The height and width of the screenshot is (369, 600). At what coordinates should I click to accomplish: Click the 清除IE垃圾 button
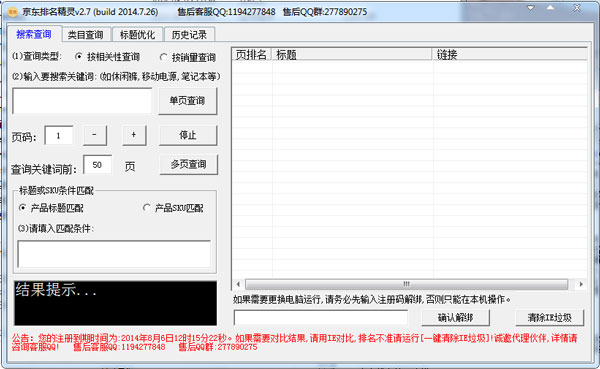(550, 317)
